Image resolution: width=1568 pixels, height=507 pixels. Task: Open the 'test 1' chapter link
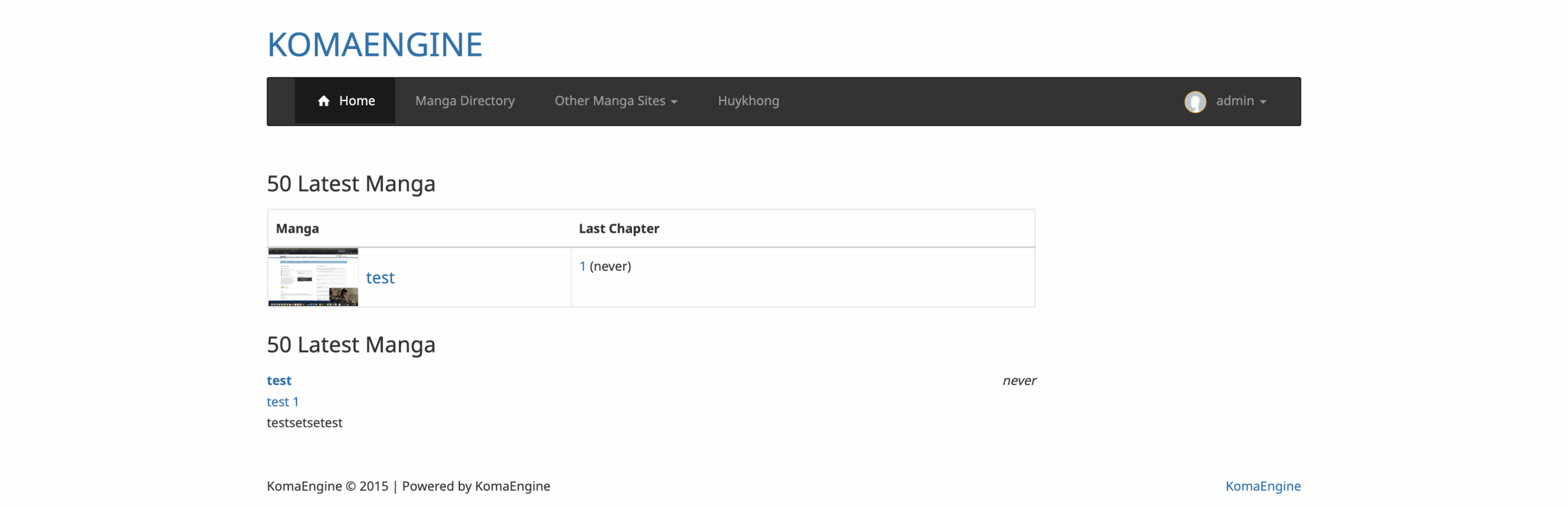click(x=282, y=402)
